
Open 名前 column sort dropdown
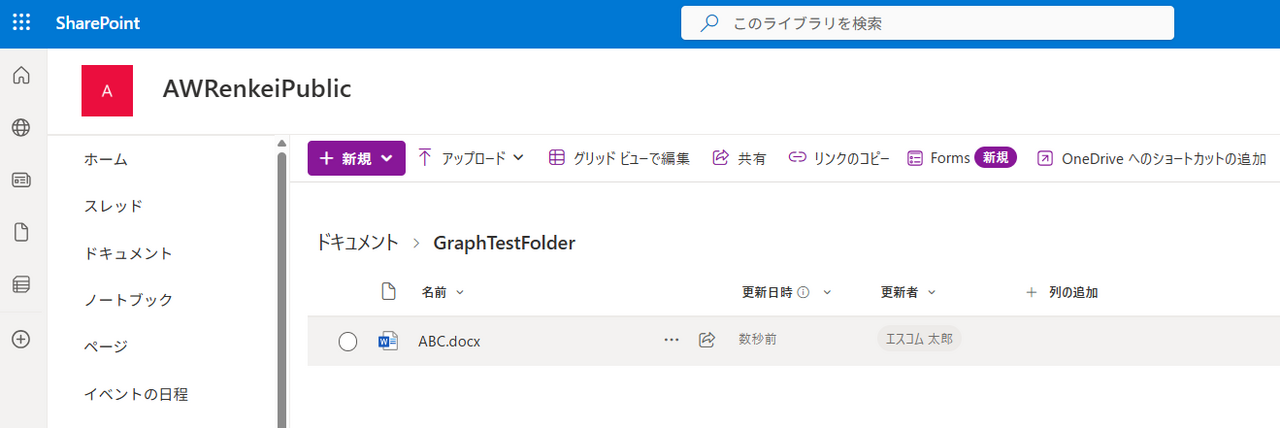[x=442, y=293]
